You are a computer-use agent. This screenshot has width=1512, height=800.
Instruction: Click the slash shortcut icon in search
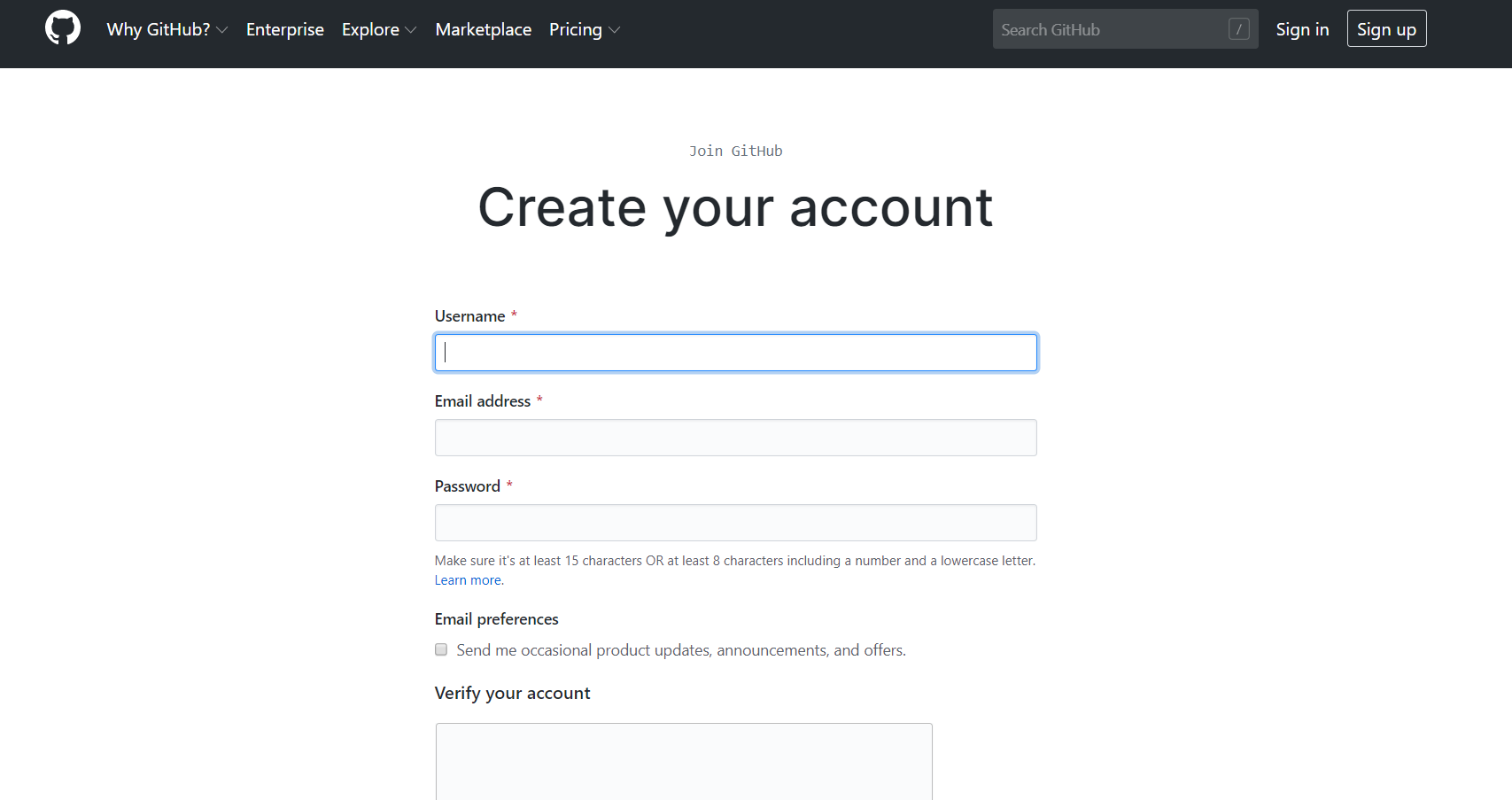(1238, 29)
